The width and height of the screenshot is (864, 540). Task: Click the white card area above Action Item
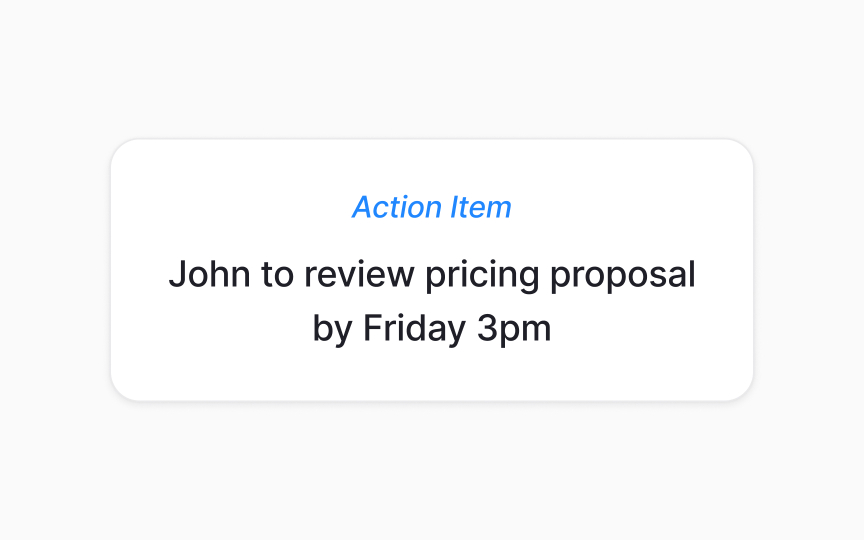(x=431, y=165)
